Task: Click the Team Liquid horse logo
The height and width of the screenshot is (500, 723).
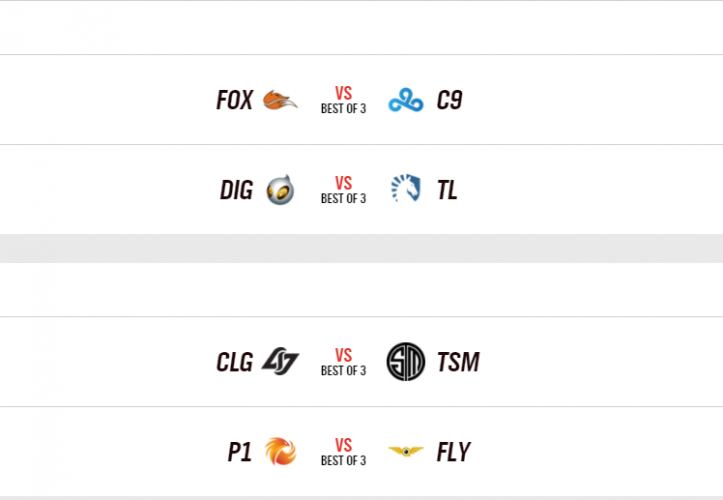Action: tap(406, 190)
